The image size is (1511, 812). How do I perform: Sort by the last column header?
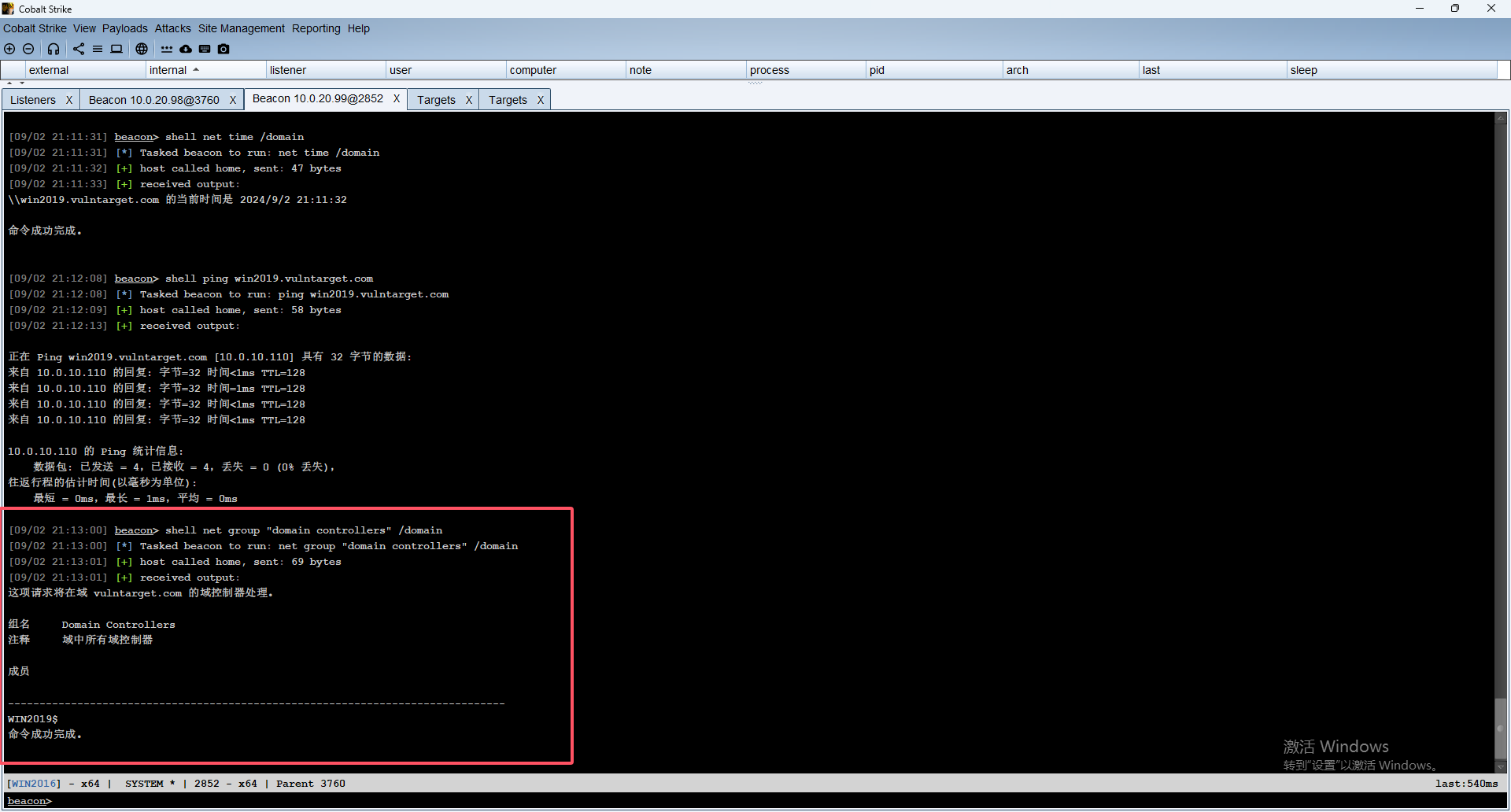pyautogui.click(x=1214, y=70)
